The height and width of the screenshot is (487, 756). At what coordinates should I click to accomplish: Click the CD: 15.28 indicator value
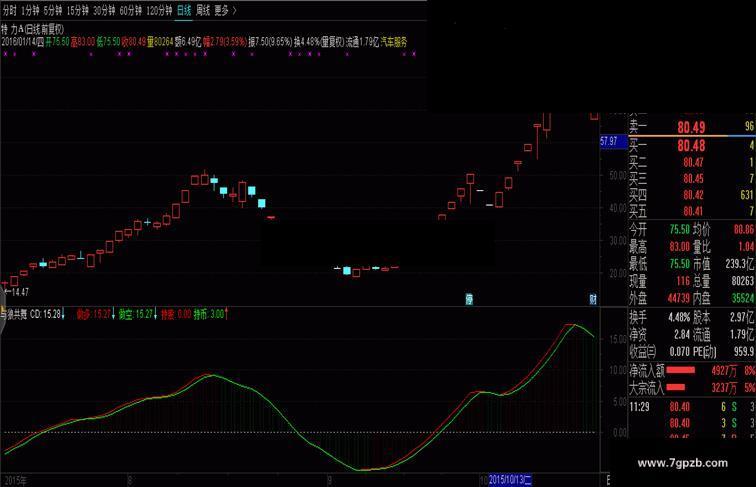click(x=48, y=314)
